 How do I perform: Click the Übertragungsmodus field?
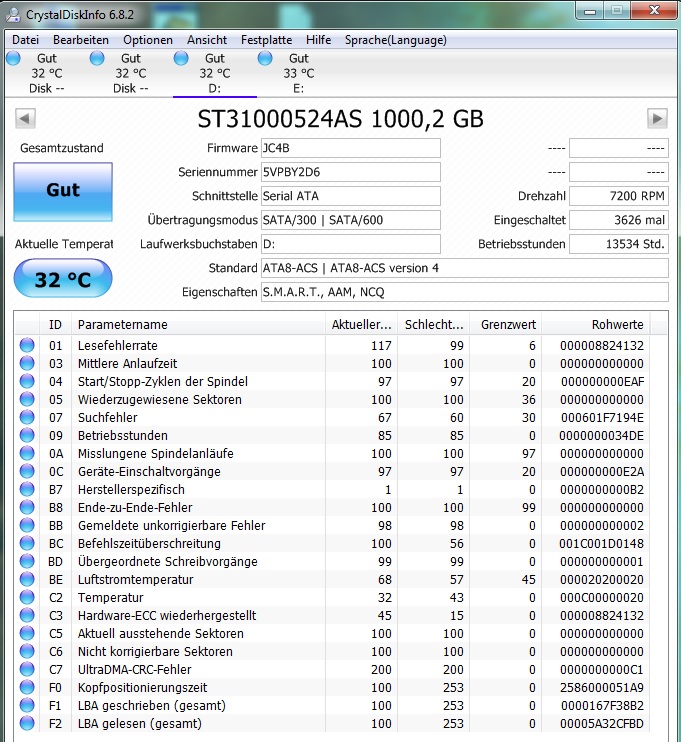pos(351,220)
